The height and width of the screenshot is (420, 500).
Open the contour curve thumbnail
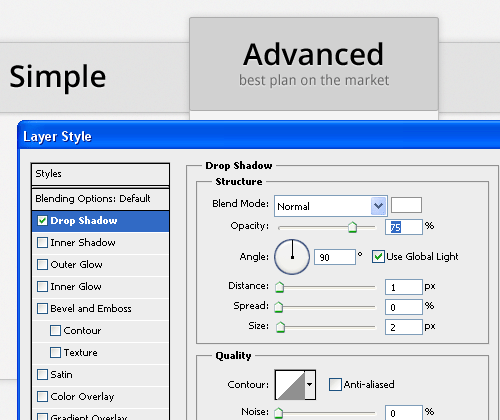(290, 385)
